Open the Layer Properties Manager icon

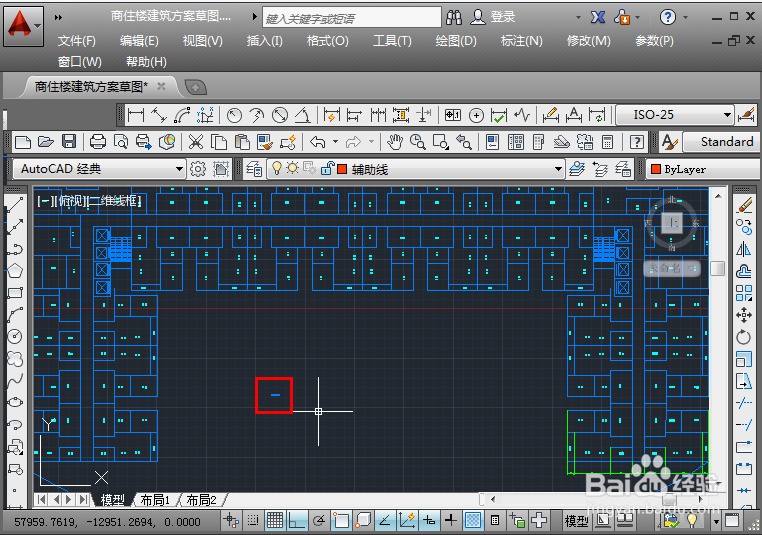coord(254,169)
